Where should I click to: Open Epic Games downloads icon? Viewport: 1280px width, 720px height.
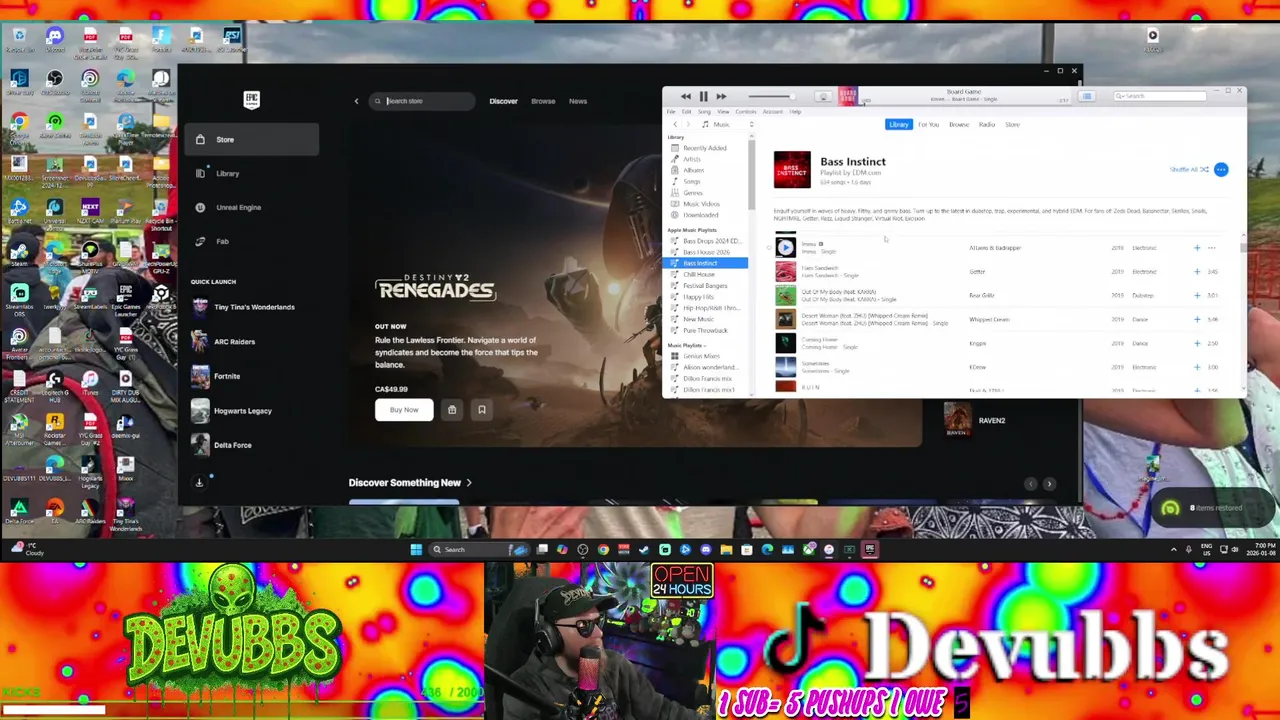coord(199,482)
